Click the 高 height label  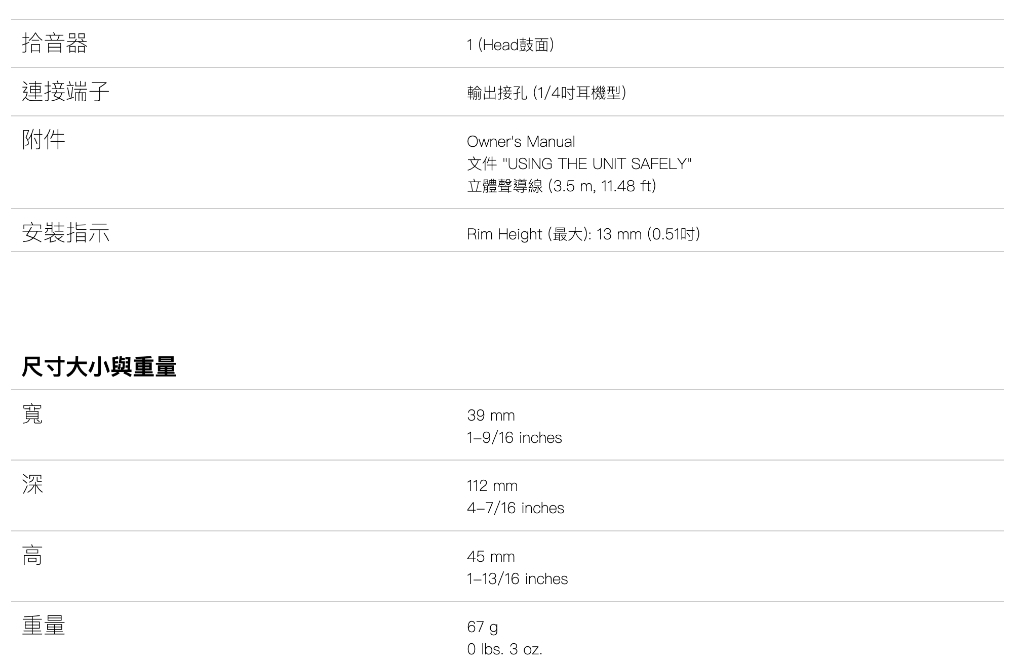coord(33,555)
